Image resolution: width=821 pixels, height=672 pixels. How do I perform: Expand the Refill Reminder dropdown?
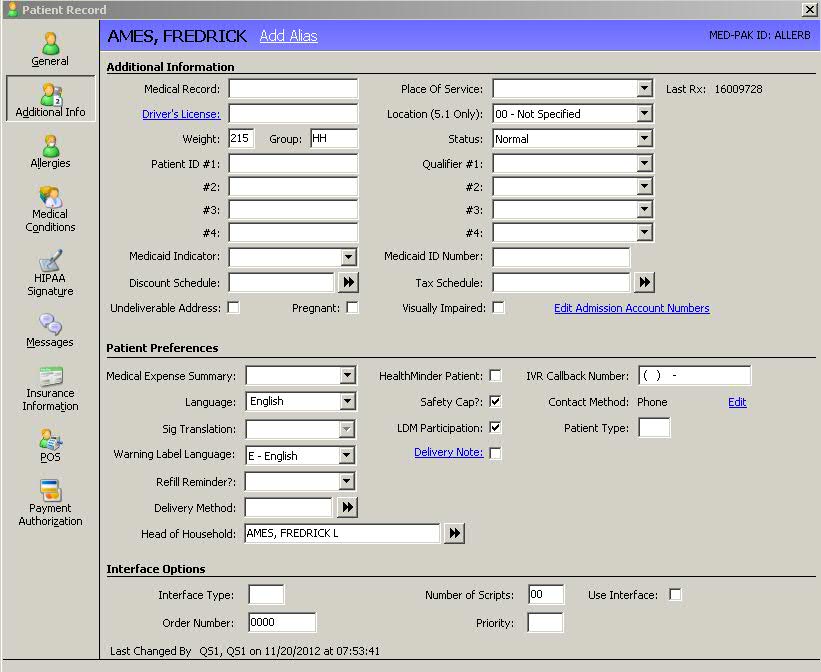[346, 481]
